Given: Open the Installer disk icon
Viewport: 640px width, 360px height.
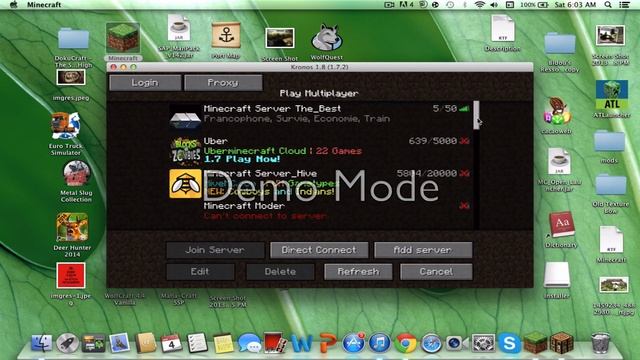Looking at the screenshot, I should (x=557, y=276).
